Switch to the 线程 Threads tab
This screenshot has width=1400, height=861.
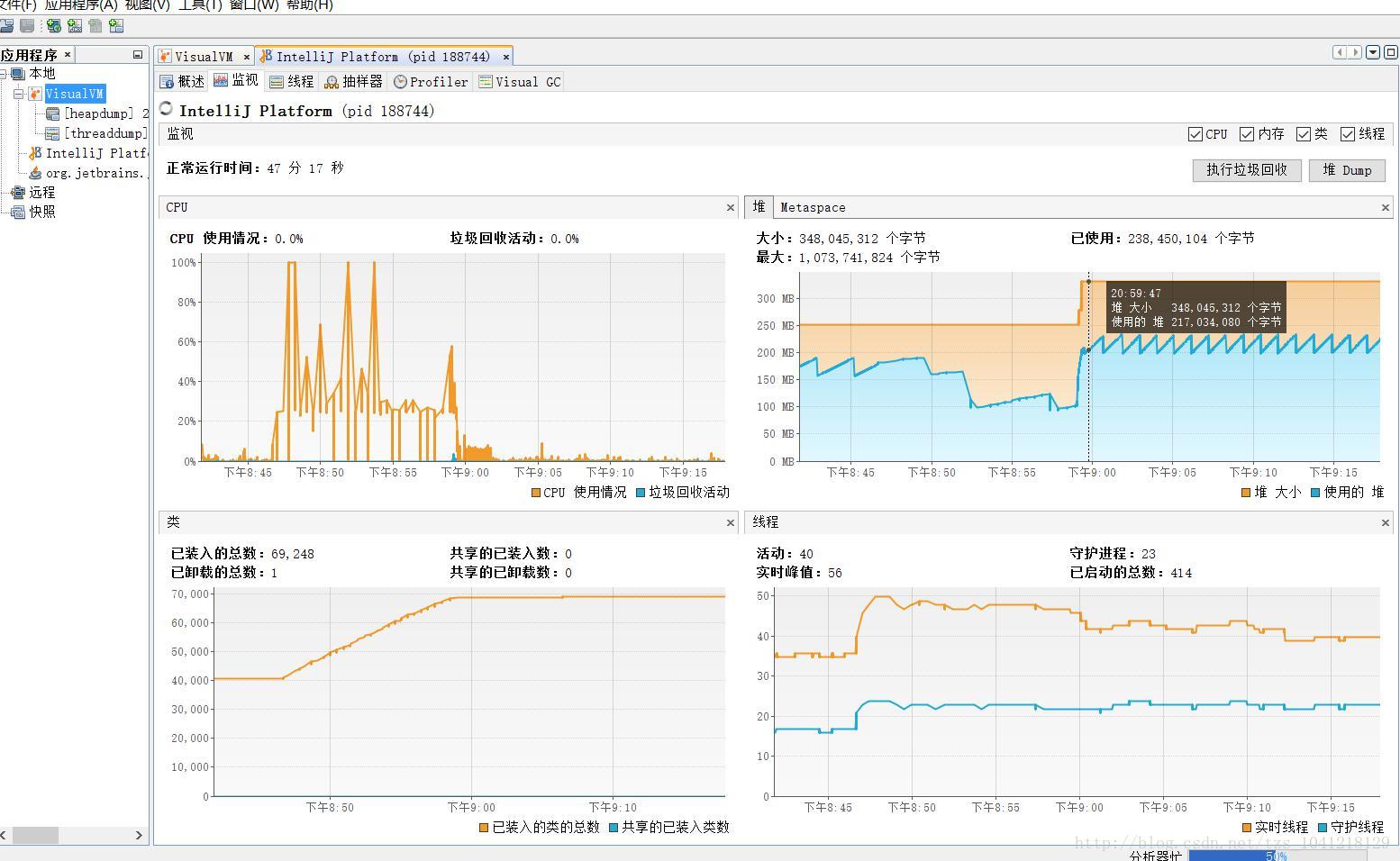(292, 82)
